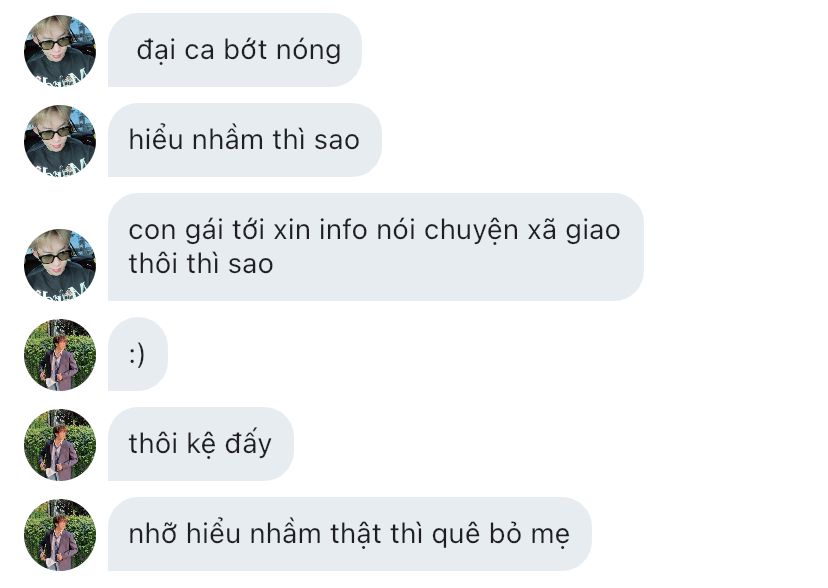Select the 'đại ca bớt nóng' message bubble
The height and width of the screenshot is (588, 828).
pos(235,50)
